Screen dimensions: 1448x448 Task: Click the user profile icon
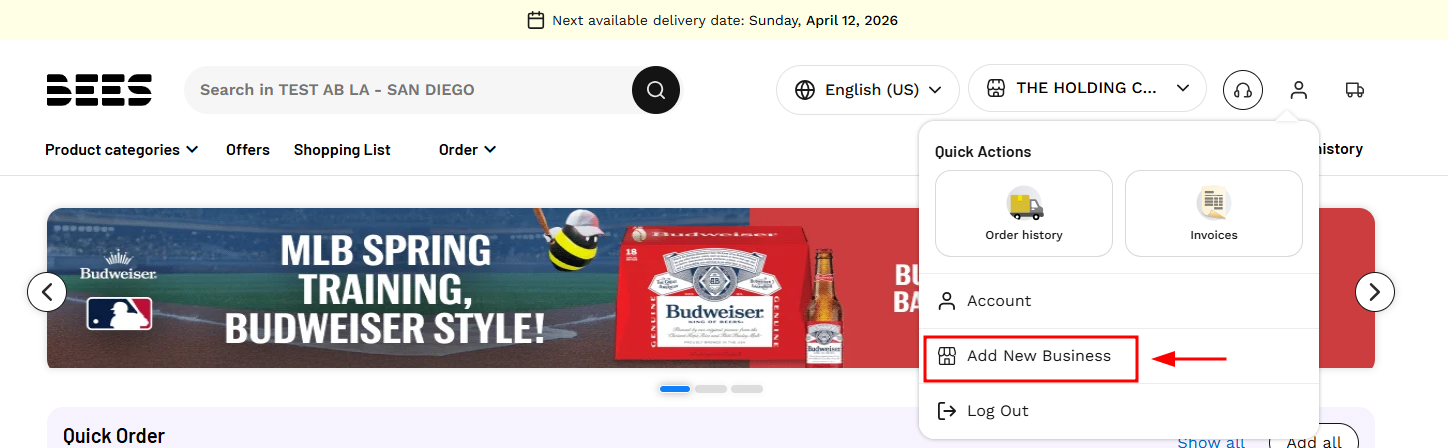point(1299,90)
